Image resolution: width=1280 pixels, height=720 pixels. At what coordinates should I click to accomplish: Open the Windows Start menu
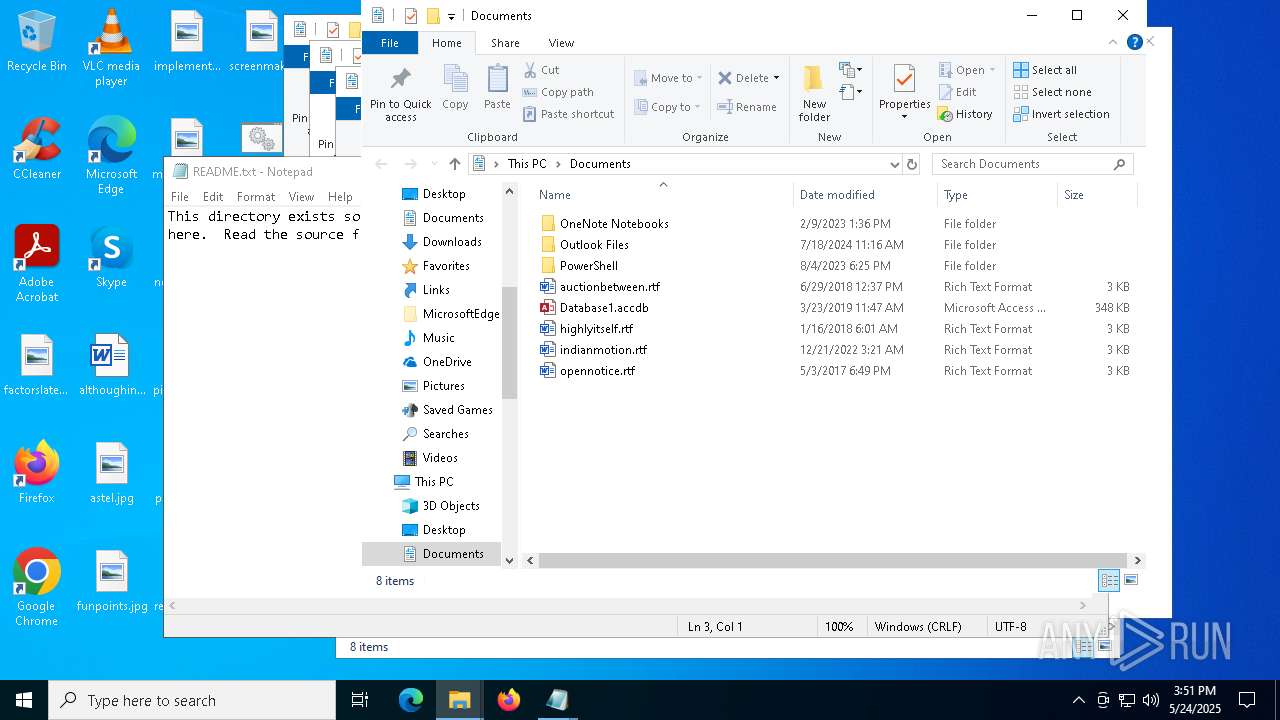click(24, 700)
